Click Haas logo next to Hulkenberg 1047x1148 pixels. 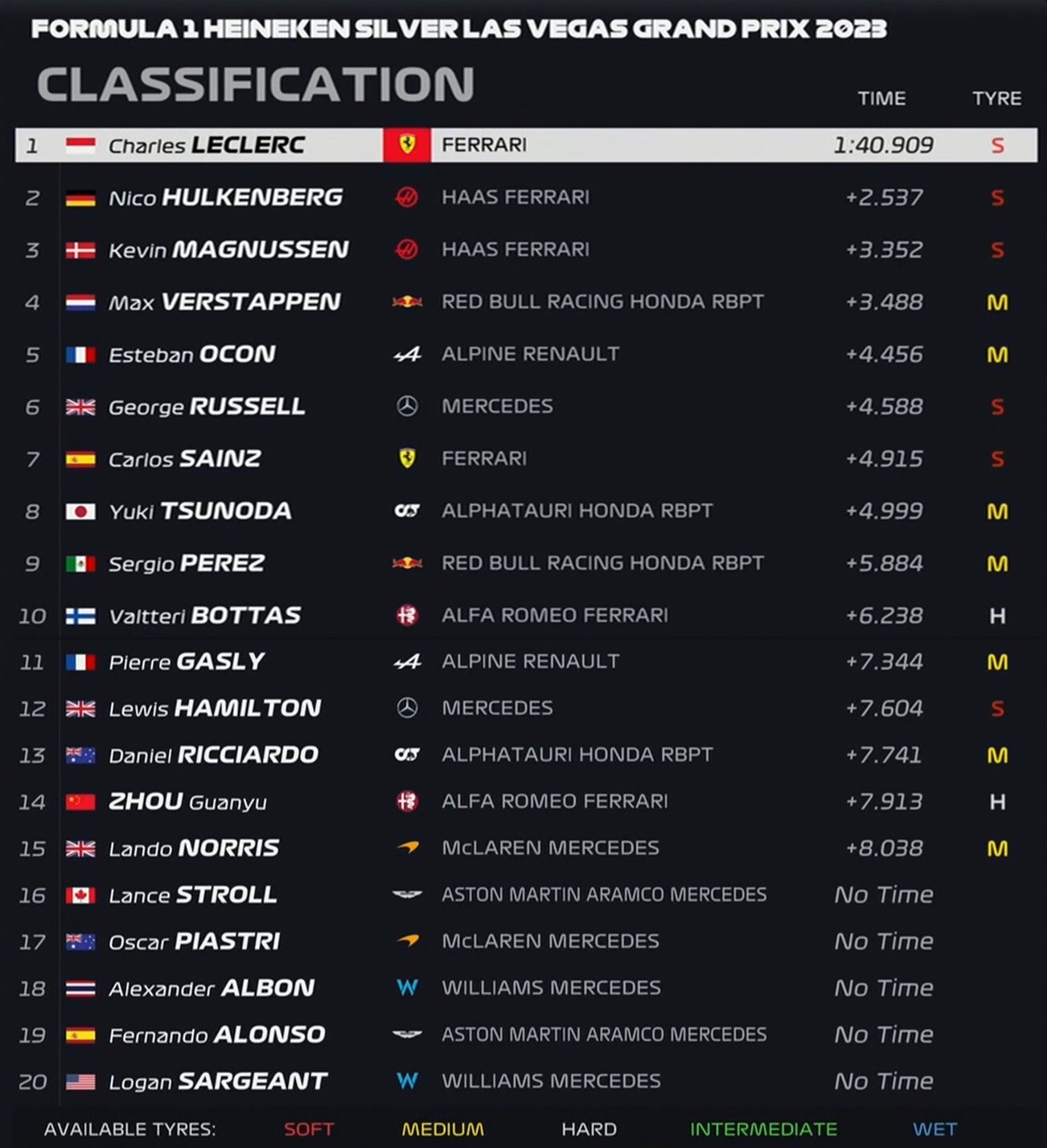[x=407, y=197]
